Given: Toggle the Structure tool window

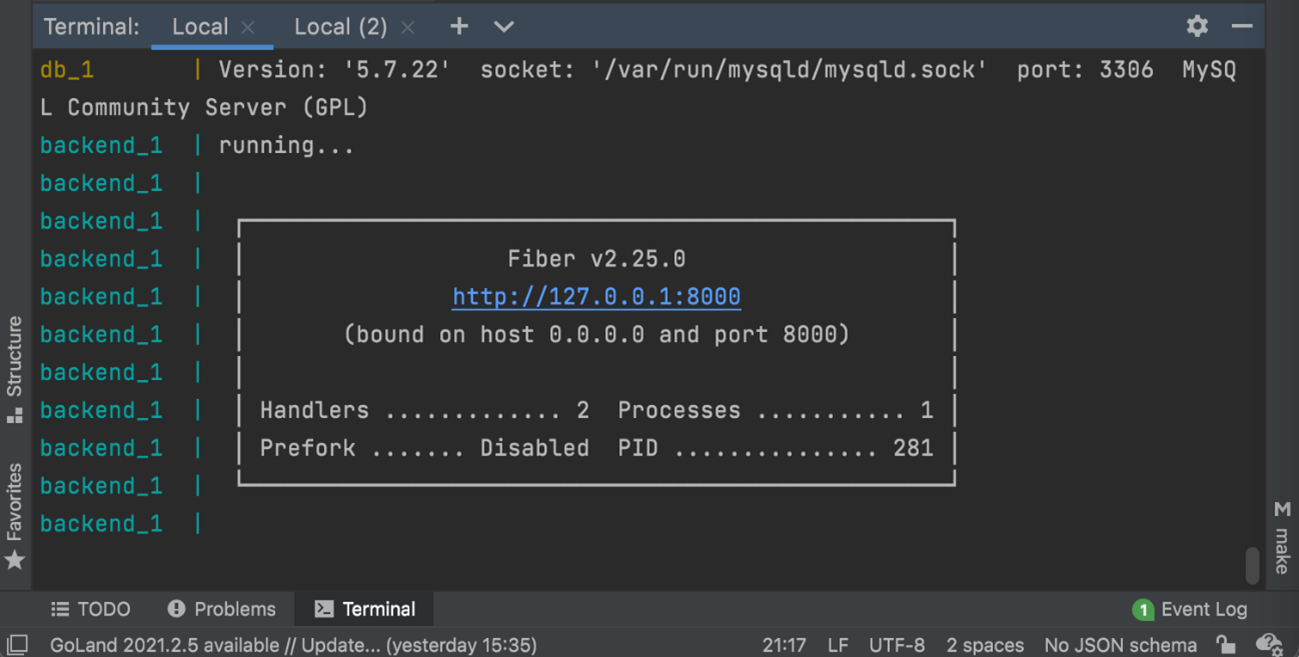Looking at the screenshot, I should [15, 368].
